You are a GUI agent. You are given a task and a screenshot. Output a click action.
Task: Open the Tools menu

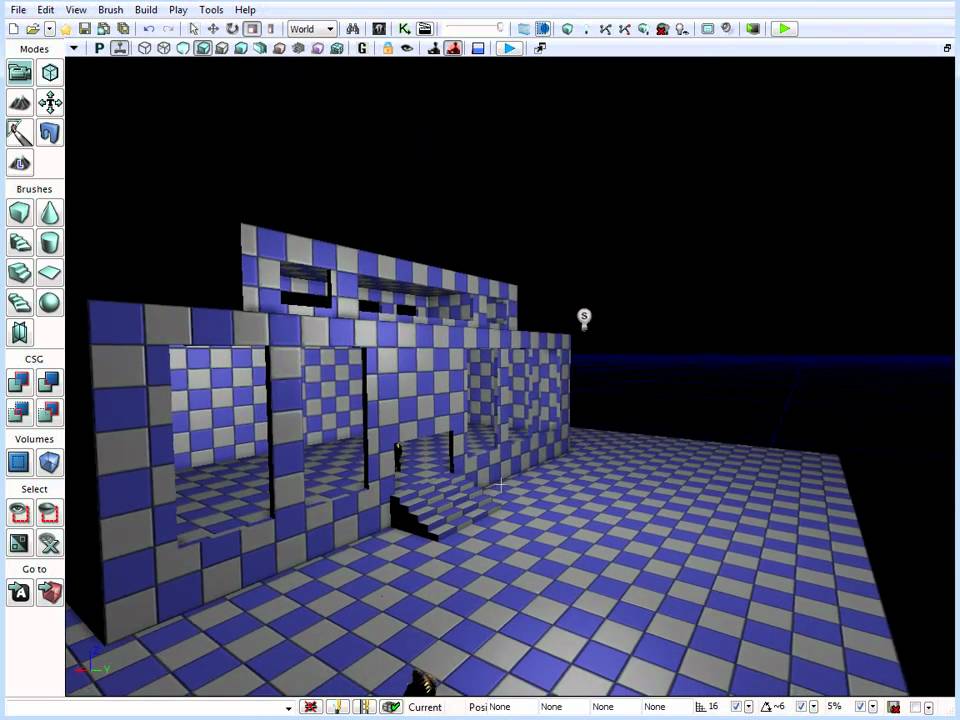pyautogui.click(x=211, y=10)
